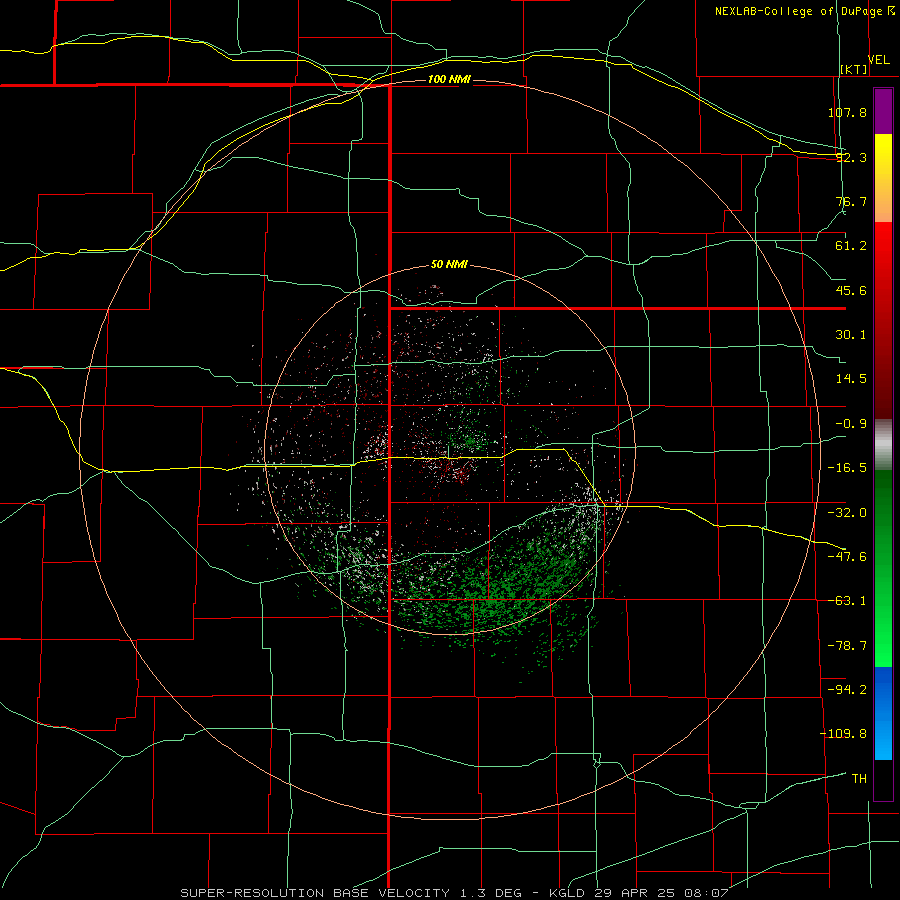Pick the yellow-orange segment of color bar

883,178
